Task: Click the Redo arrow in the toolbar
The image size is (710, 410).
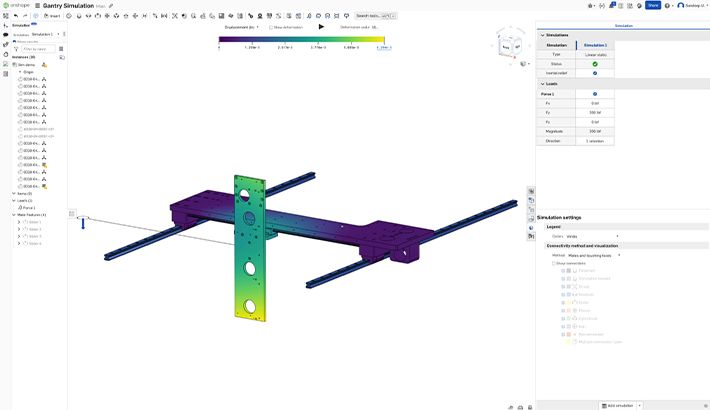Action: [25, 16]
